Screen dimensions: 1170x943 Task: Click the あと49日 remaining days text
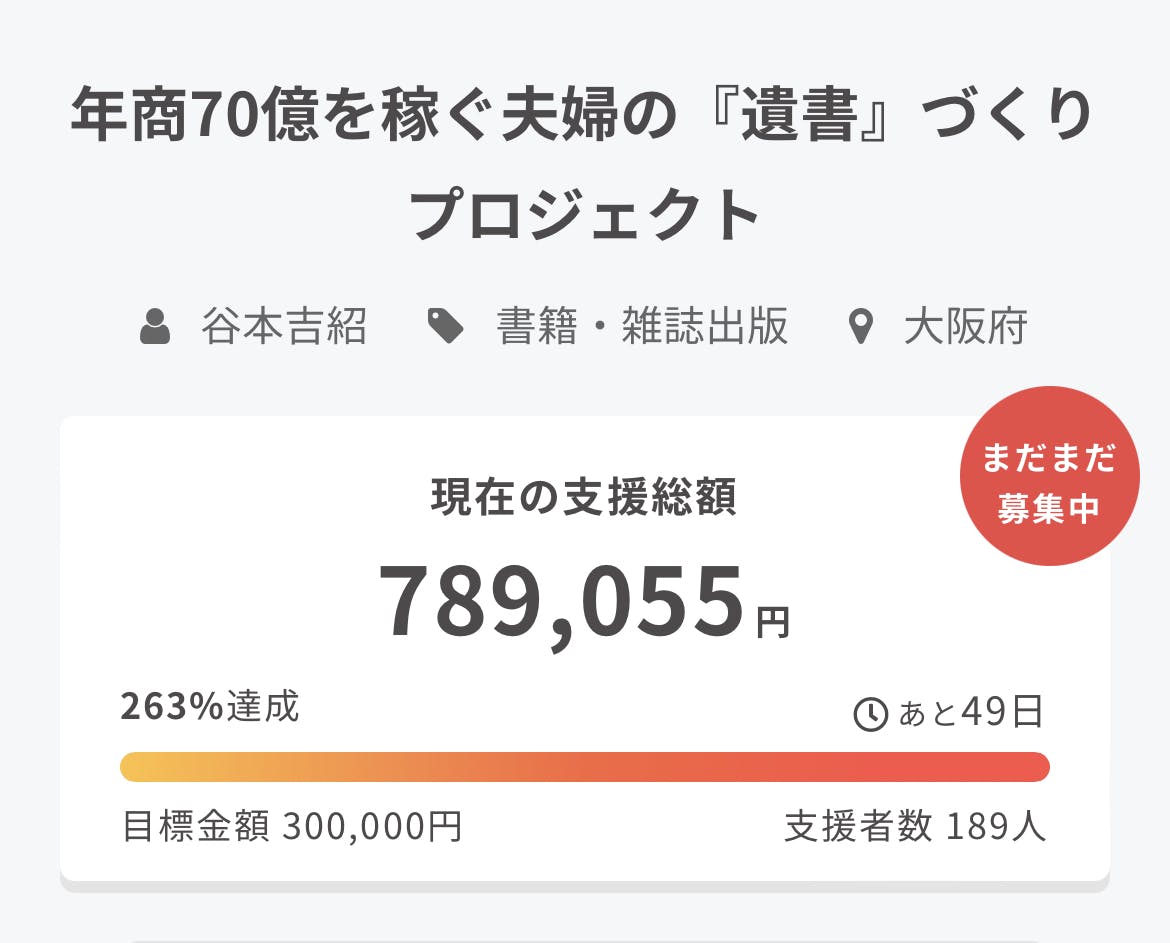(x=971, y=713)
